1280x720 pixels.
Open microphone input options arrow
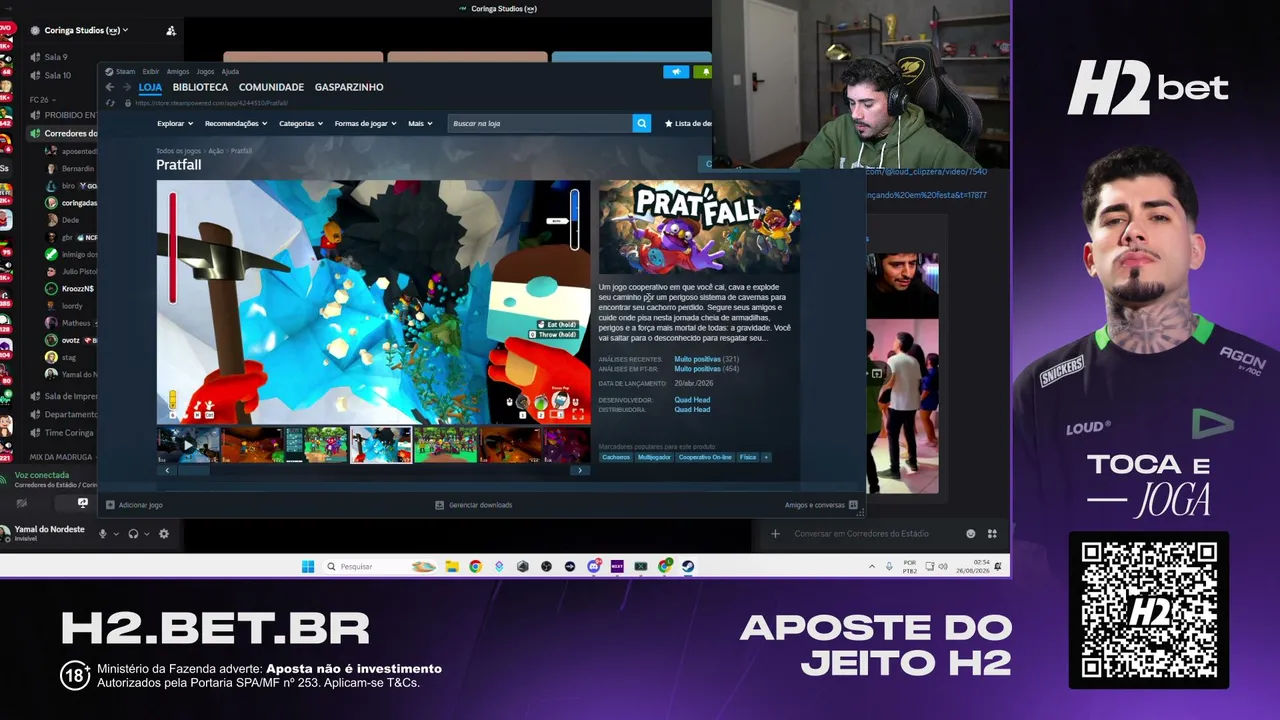[116, 534]
